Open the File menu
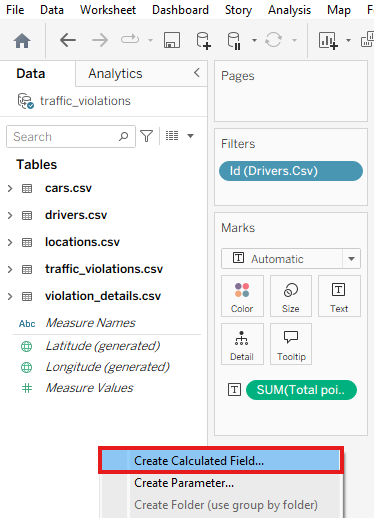The width and height of the screenshot is (374, 518). (15, 10)
